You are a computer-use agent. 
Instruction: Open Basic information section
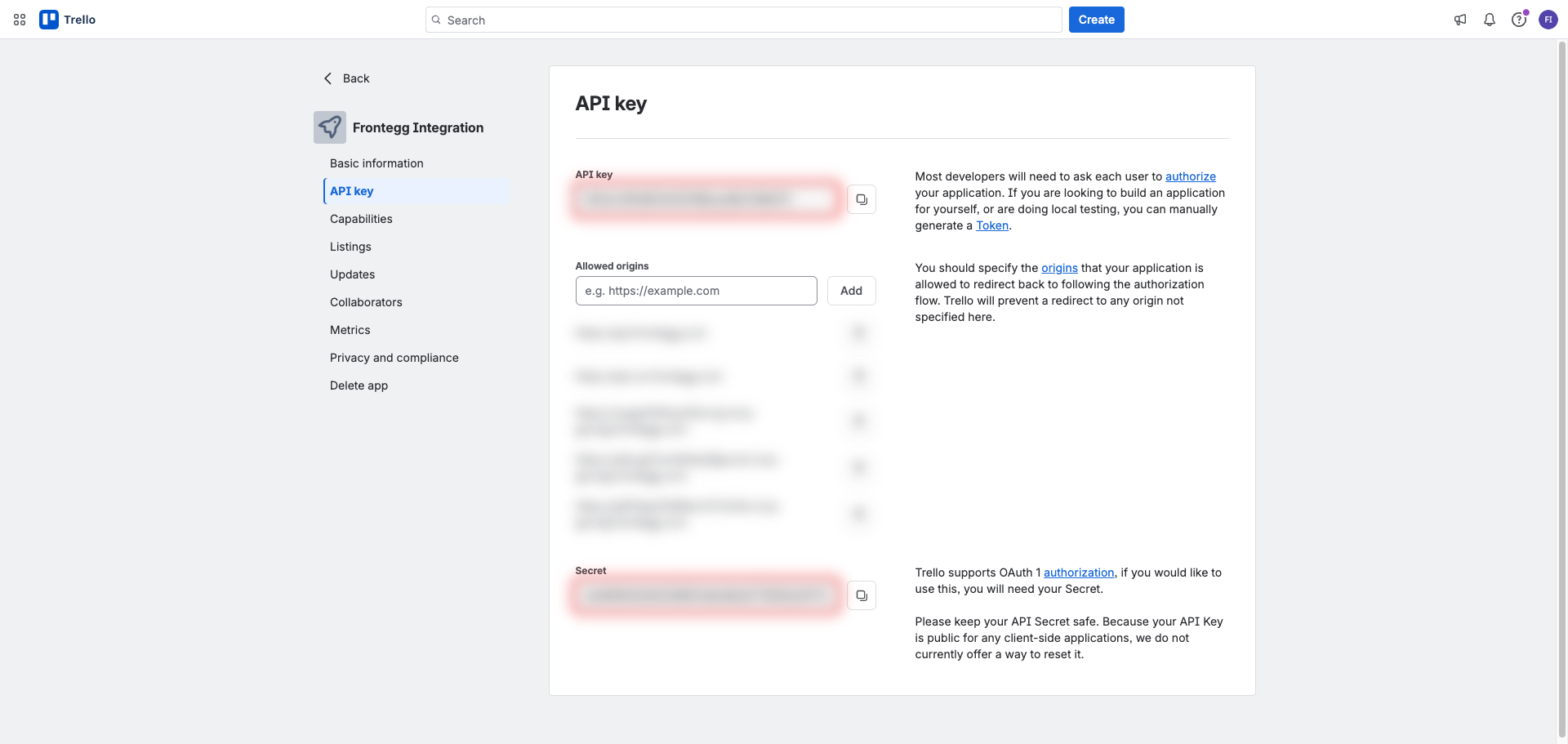(416, 163)
